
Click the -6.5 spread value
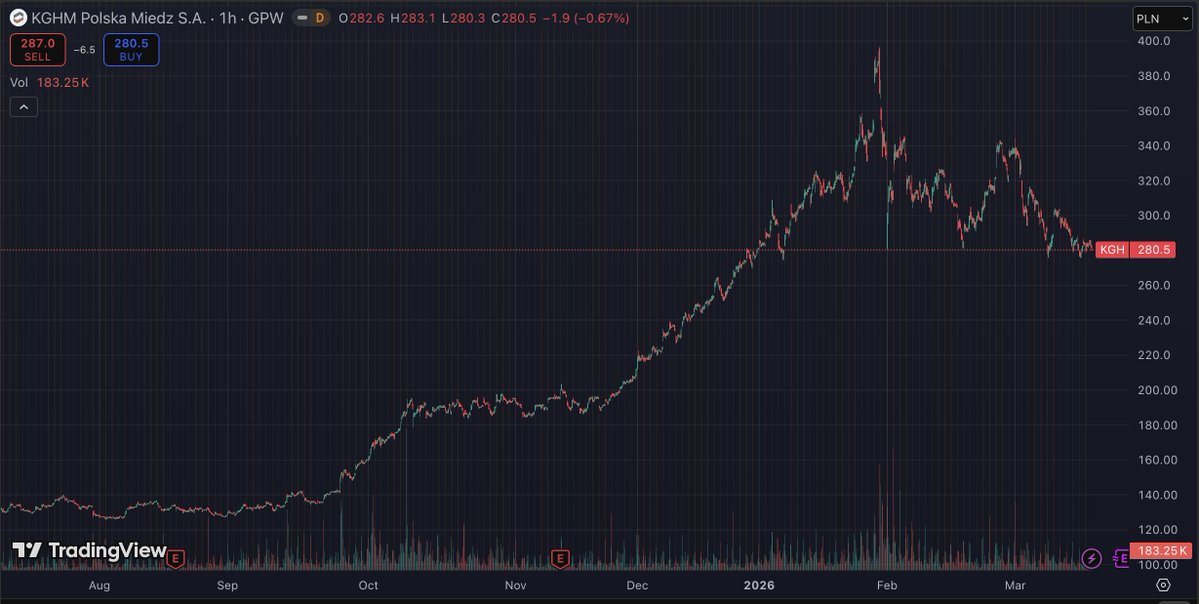click(84, 50)
